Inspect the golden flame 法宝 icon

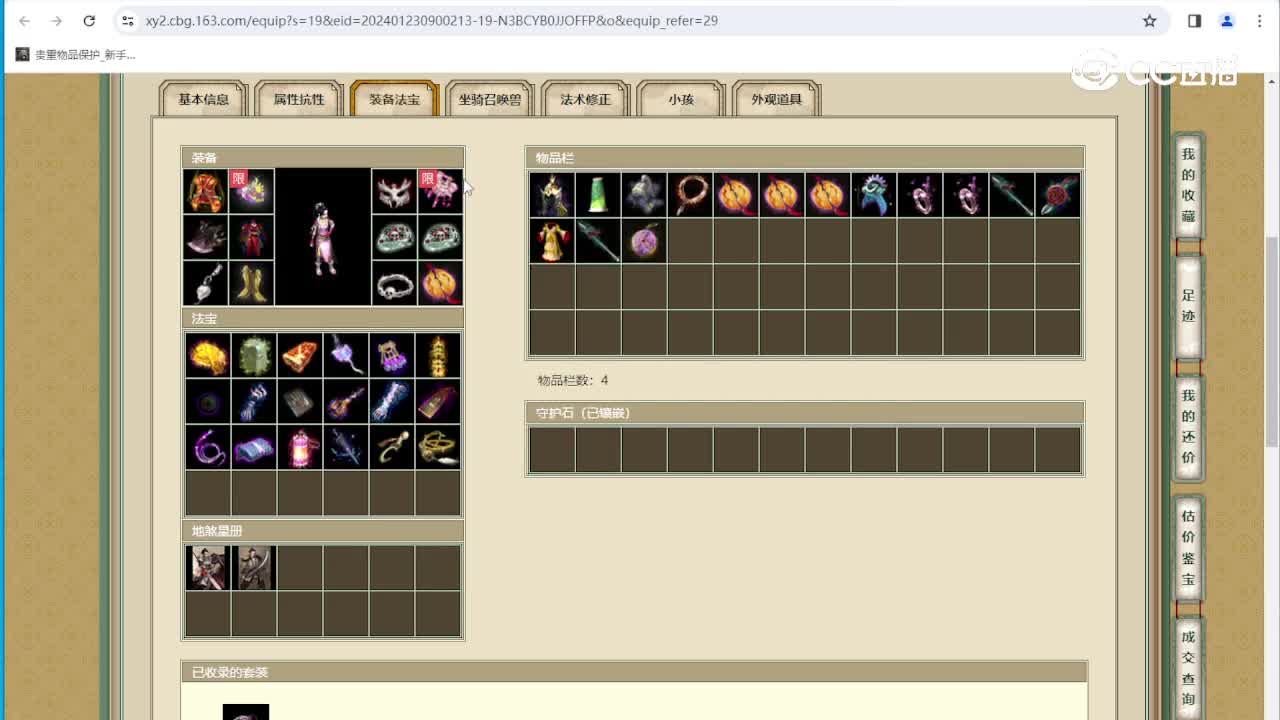point(208,355)
